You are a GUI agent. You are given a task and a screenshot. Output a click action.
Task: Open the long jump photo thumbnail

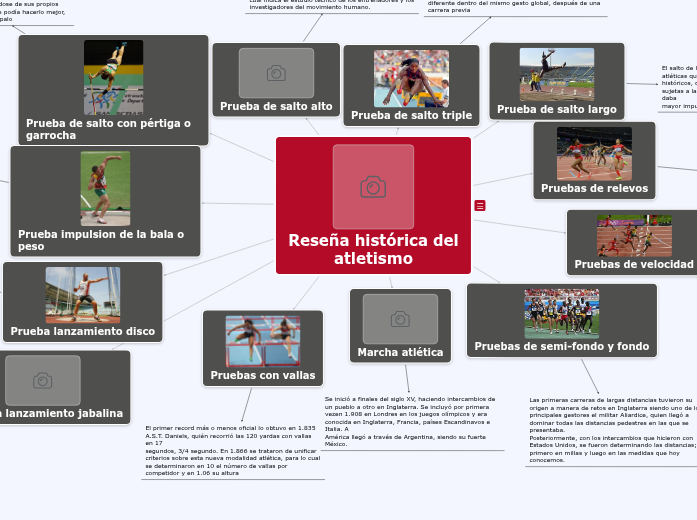(556, 73)
